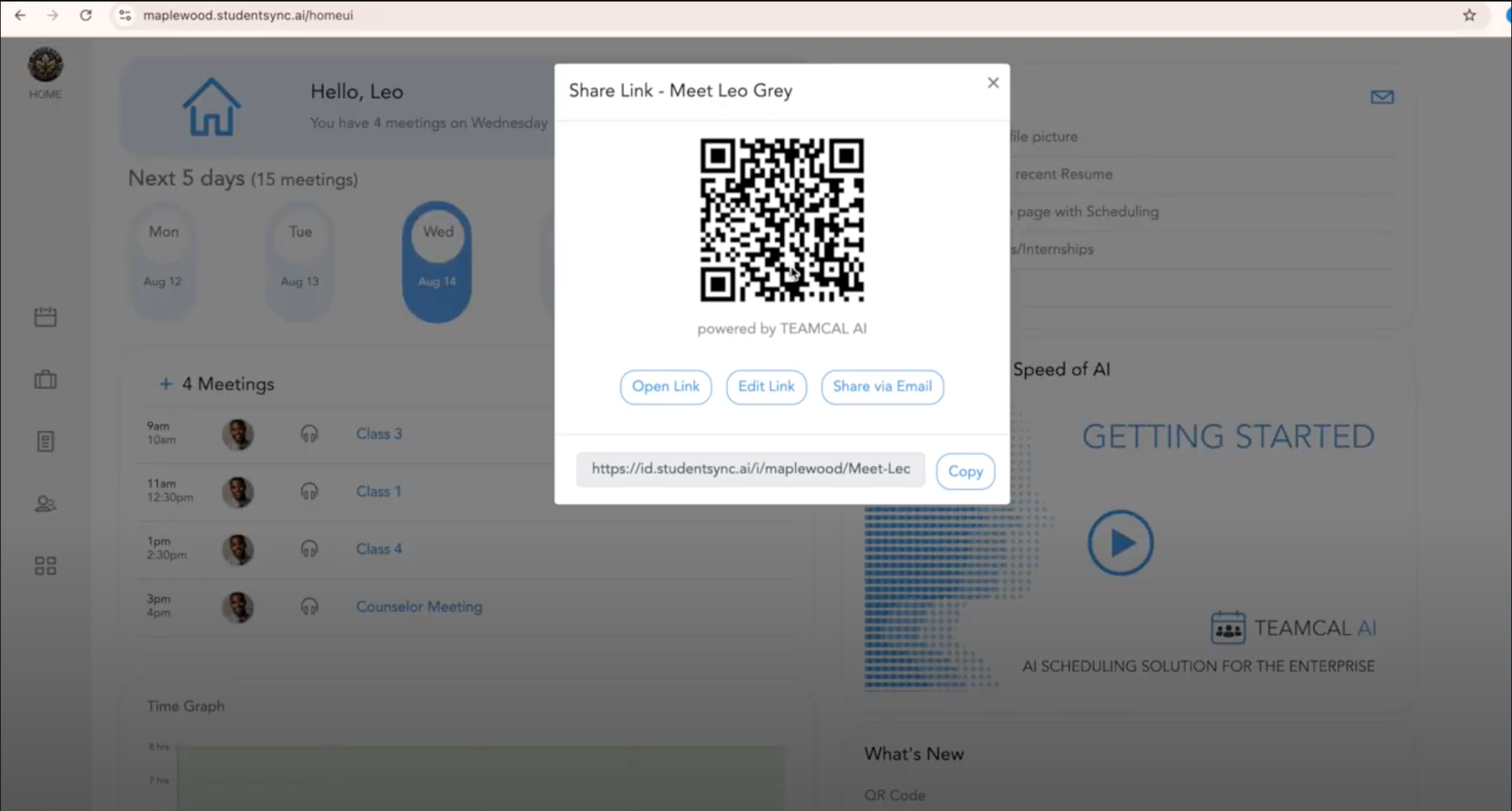The height and width of the screenshot is (811, 1512).
Task: Open the mail envelope icon
Action: click(1382, 97)
